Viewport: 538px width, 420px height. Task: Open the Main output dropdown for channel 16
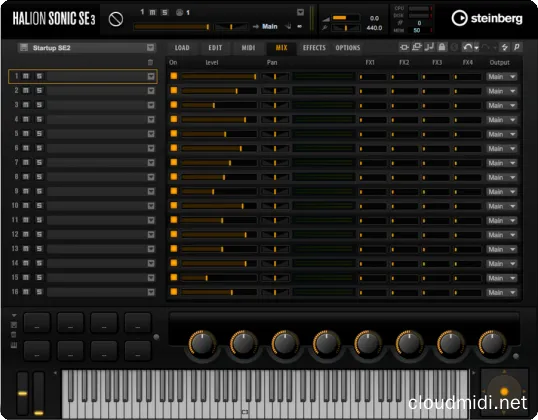pyautogui.click(x=502, y=292)
